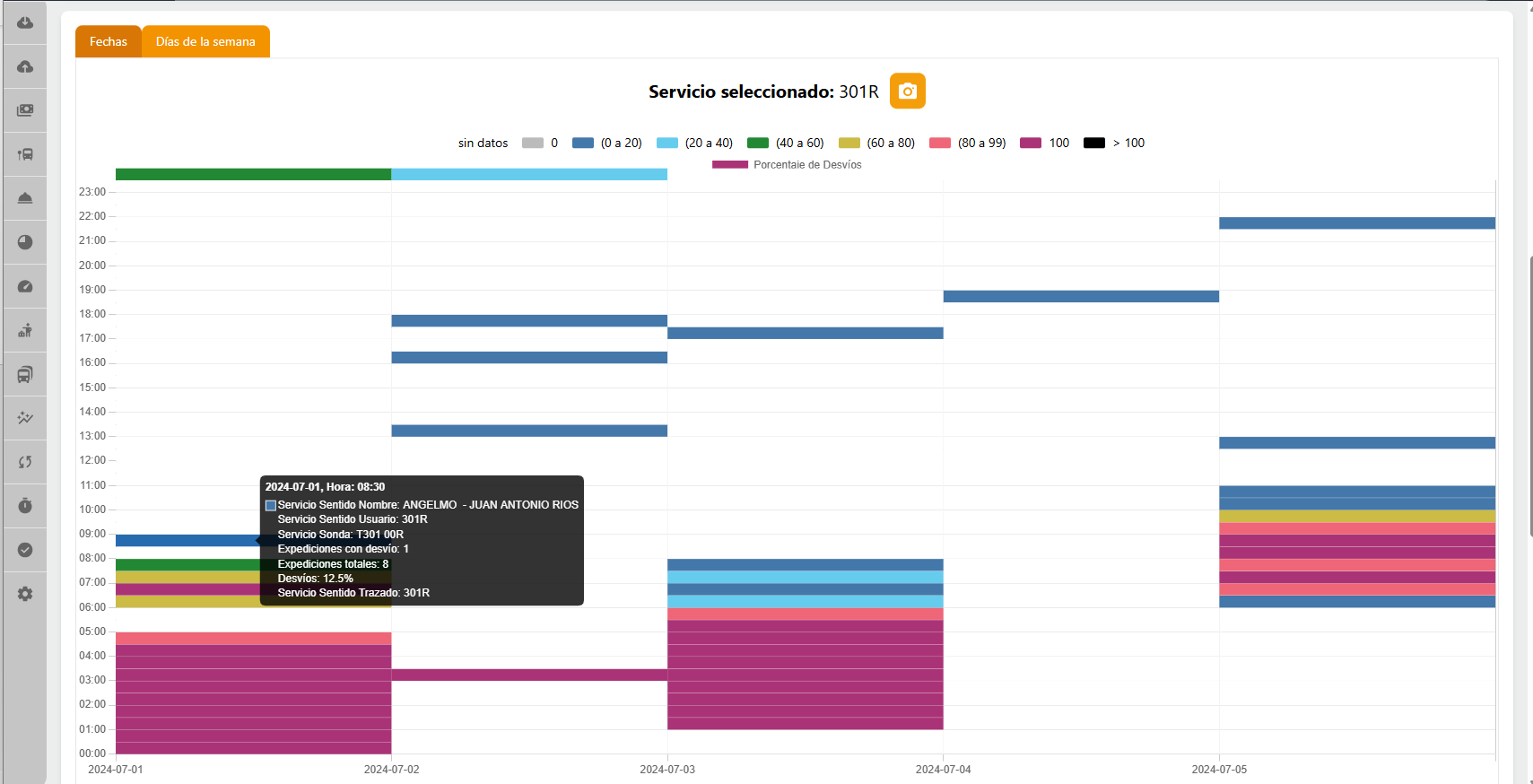Switch to the Fechas tab
Viewport: 1533px width, 784px height.
click(109, 42)
